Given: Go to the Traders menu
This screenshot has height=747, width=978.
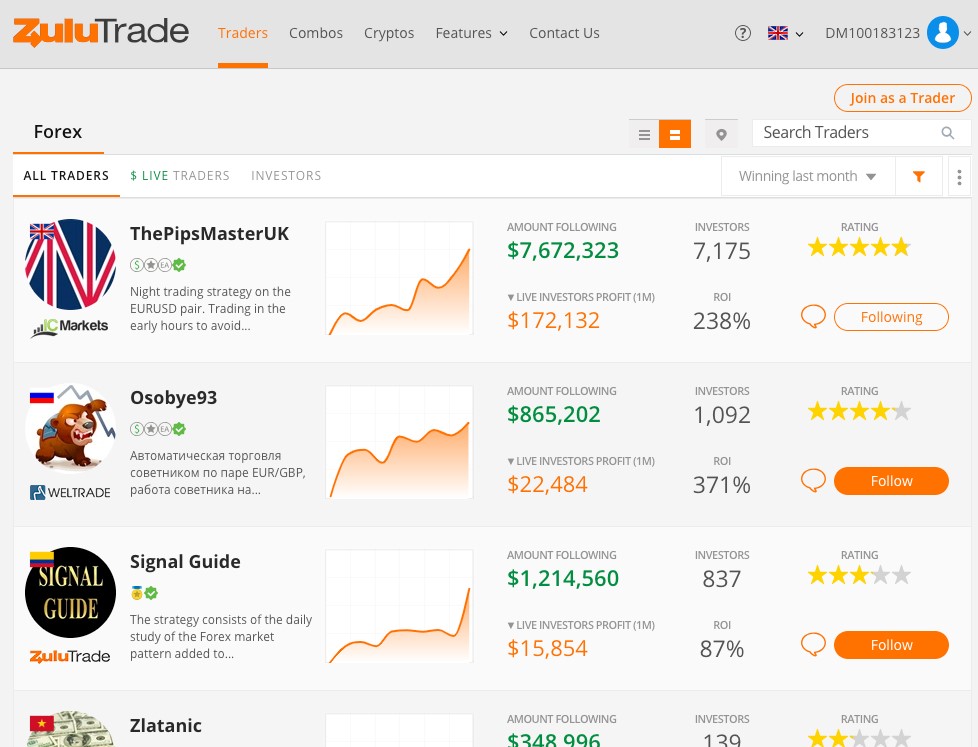Looking at the screenshot, I should tap(243, 33).
